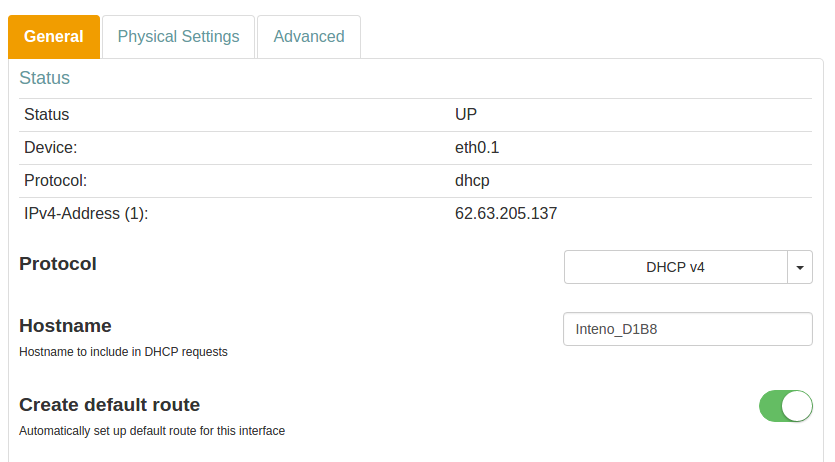Click the Device: row label

[x=51, y=148]
